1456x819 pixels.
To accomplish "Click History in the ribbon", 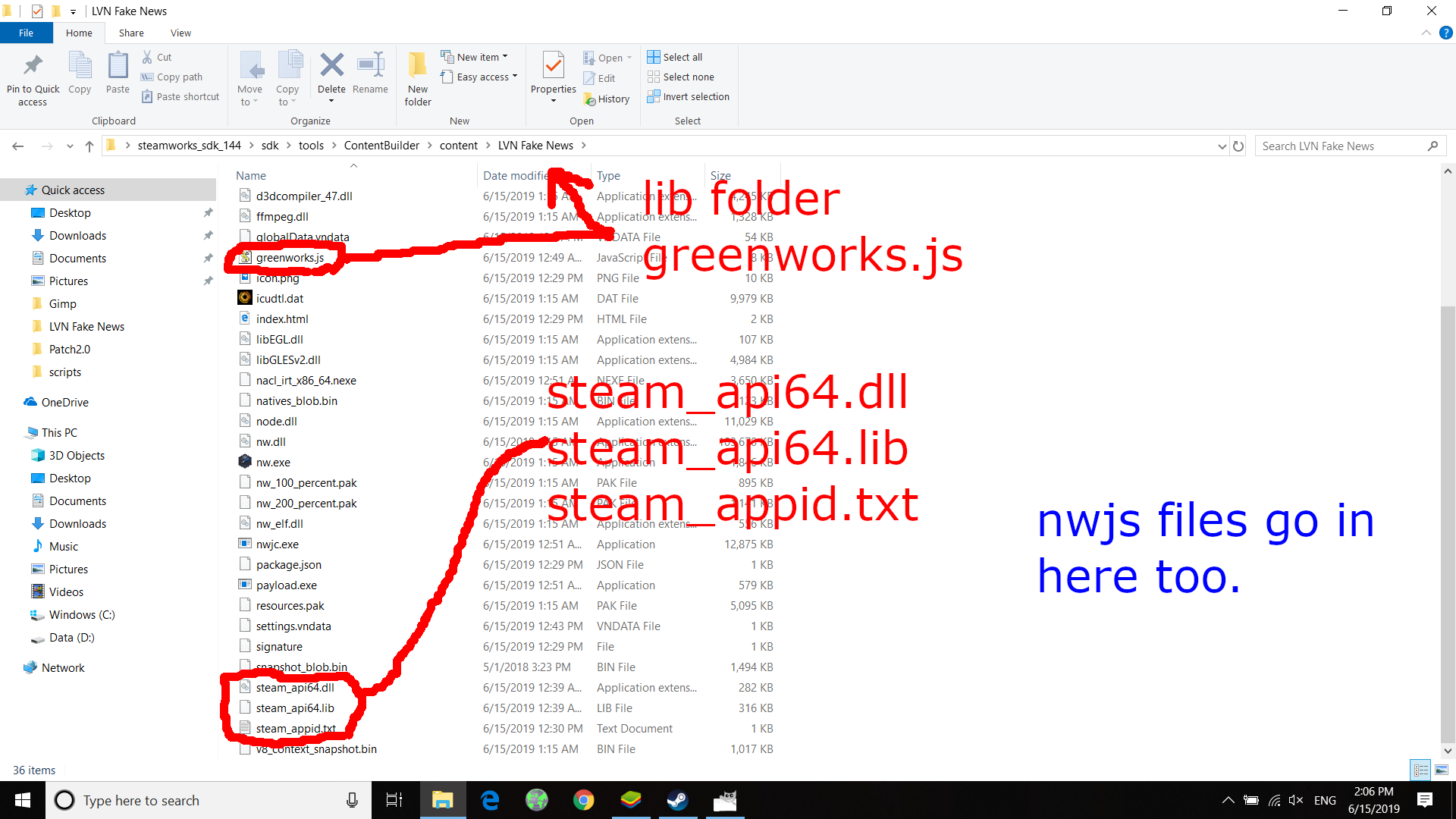I will click(x=607, y=99).
